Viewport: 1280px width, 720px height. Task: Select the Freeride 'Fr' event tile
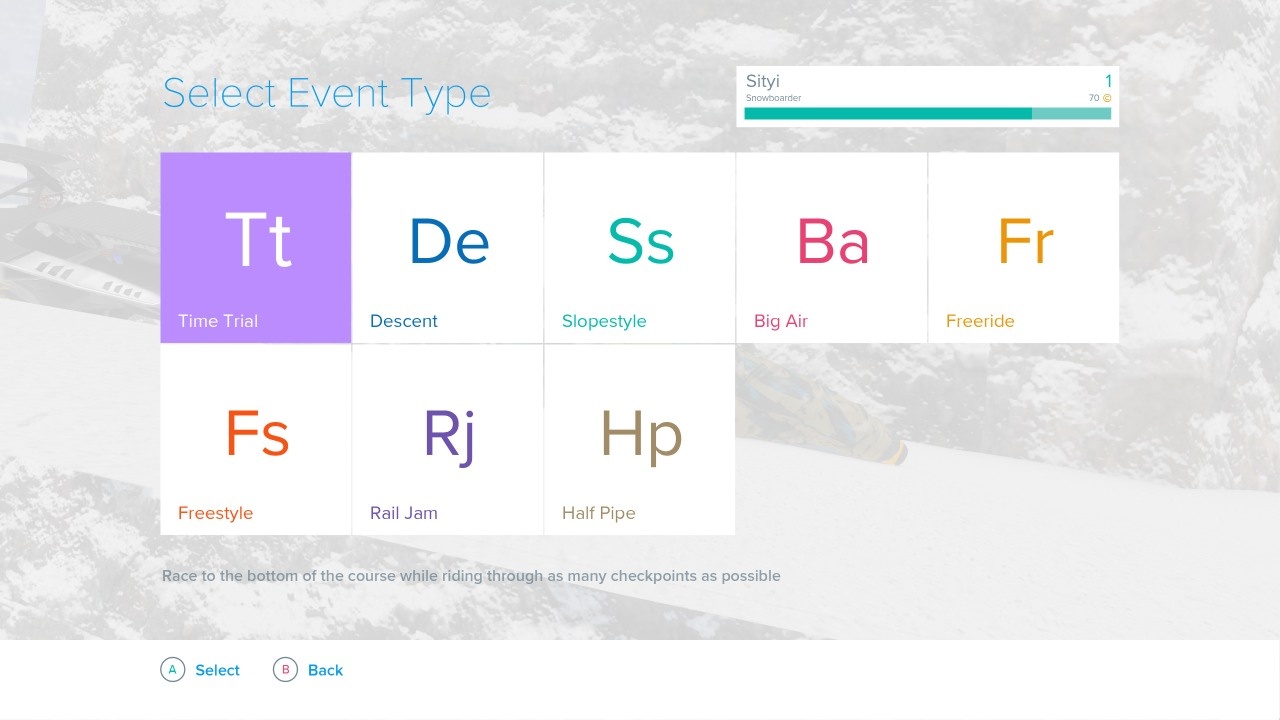[x=1024, y=247]
